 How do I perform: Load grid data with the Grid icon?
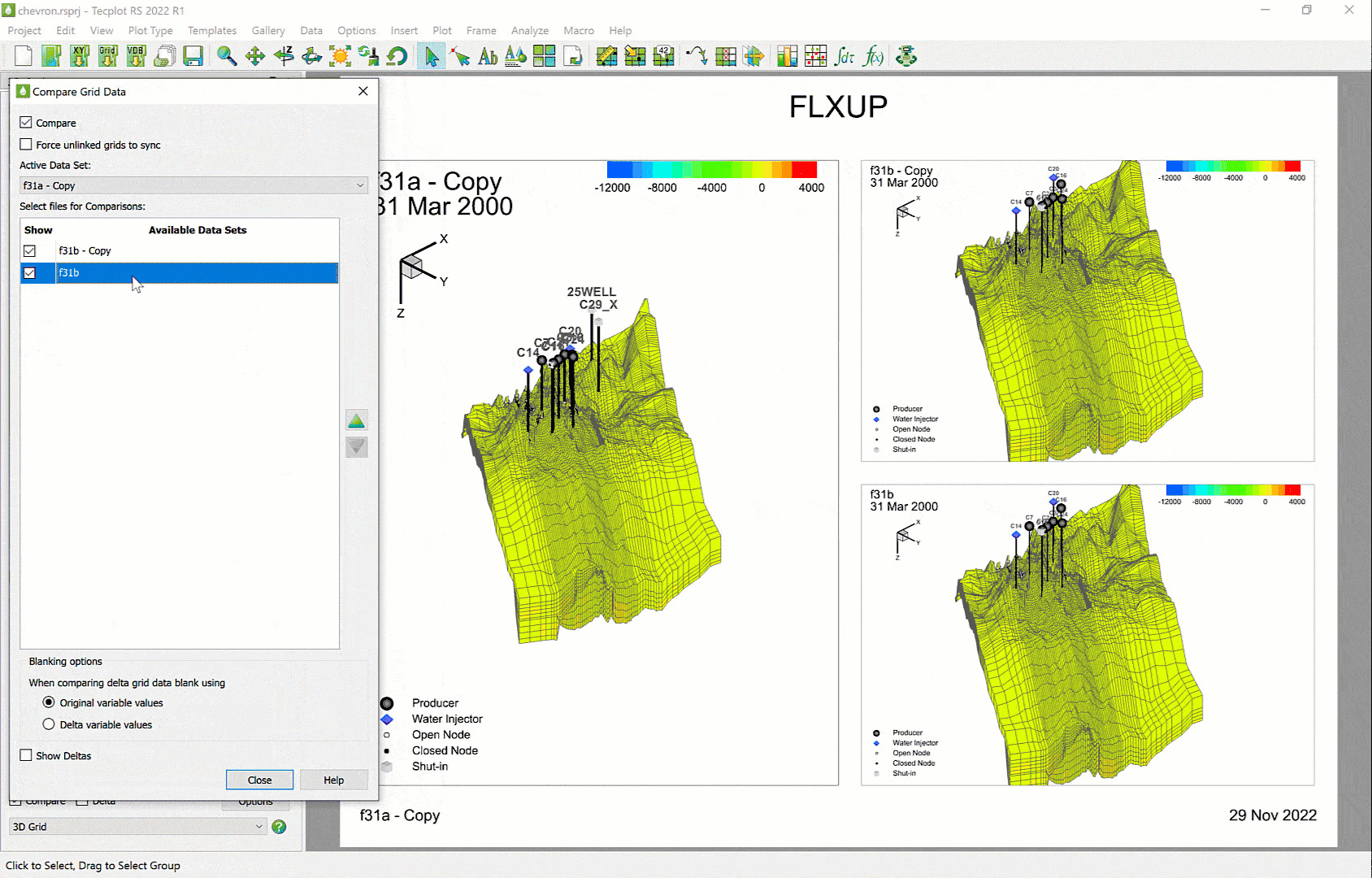pos(108,56)
